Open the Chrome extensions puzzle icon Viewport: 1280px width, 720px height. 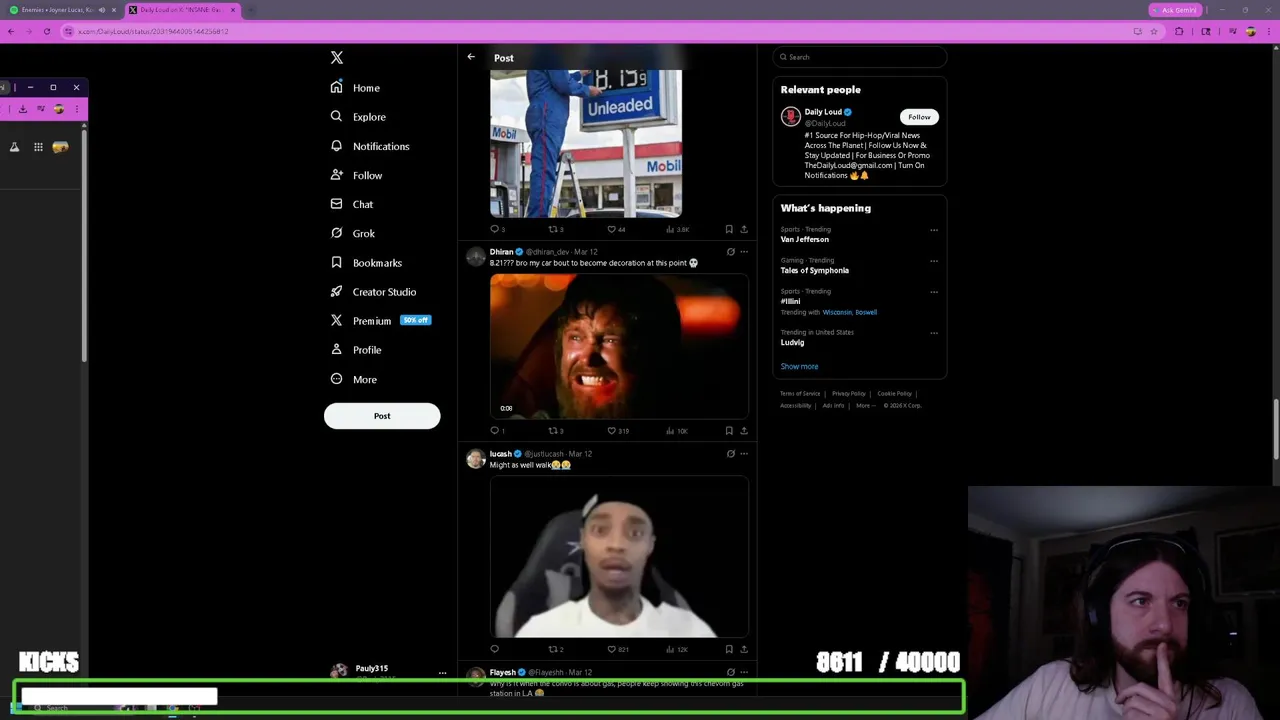click(x=1179, y=32)
